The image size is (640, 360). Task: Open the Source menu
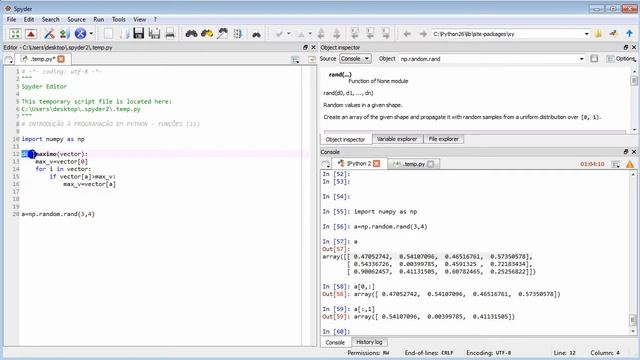(76, 19)
